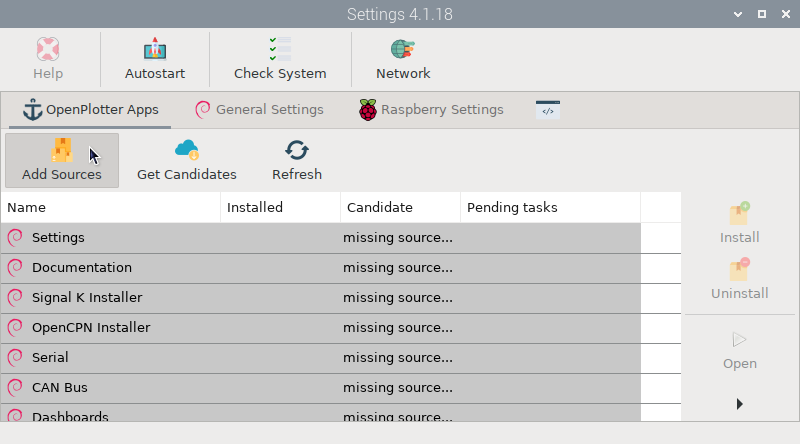This screenshot has height=444, width=800.
Task: Open the code console tab
Action: [x=547, y=110]
